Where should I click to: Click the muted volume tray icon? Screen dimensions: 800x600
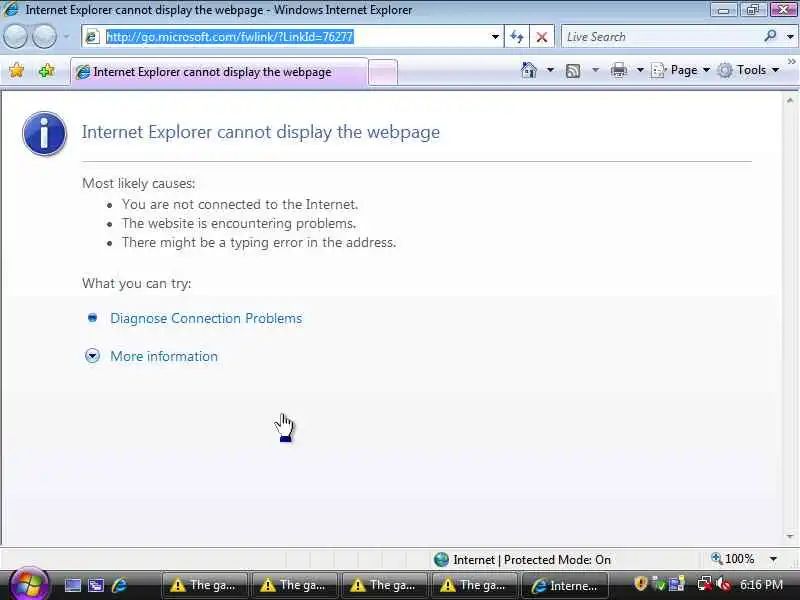tap(723, 584)
